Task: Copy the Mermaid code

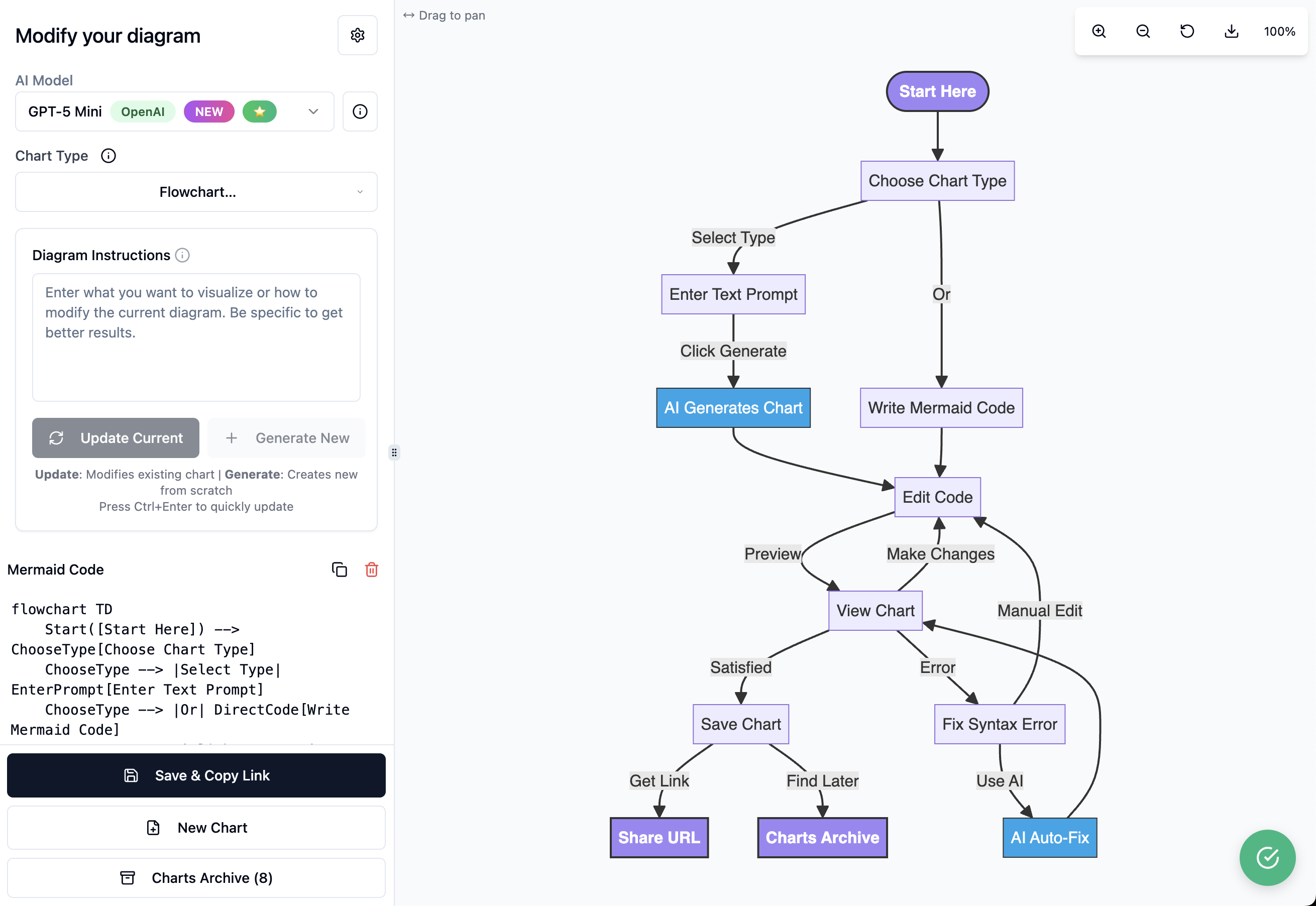Action: [x=339, y=570]
